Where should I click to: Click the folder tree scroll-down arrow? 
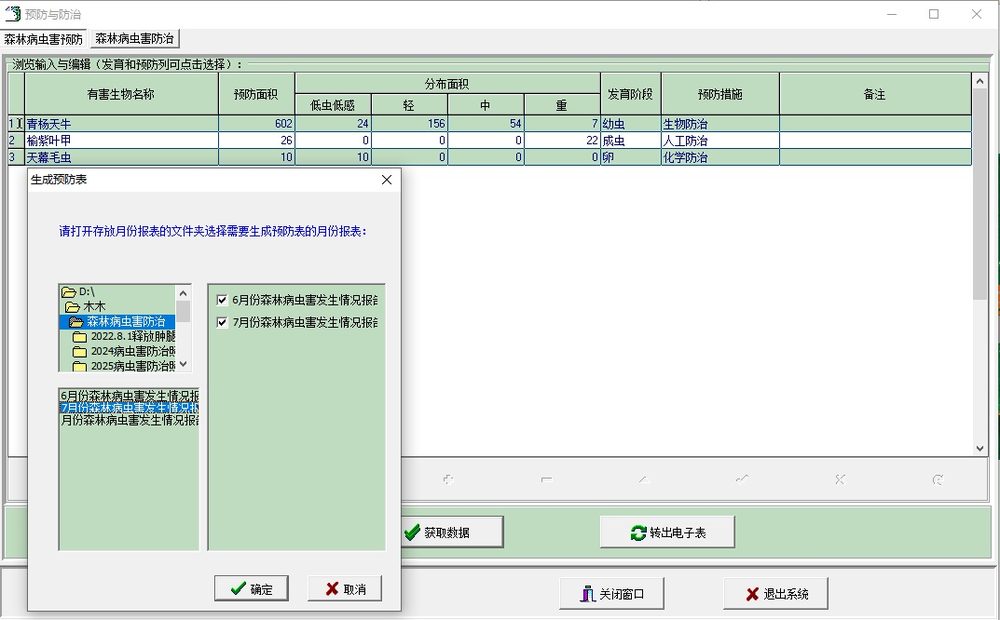[x=183, y=364]
